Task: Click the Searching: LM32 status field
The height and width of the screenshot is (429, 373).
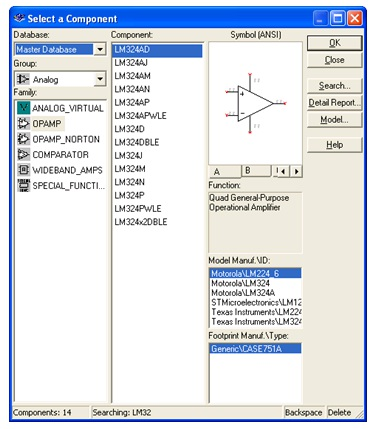Action: [x=187, y=413]
